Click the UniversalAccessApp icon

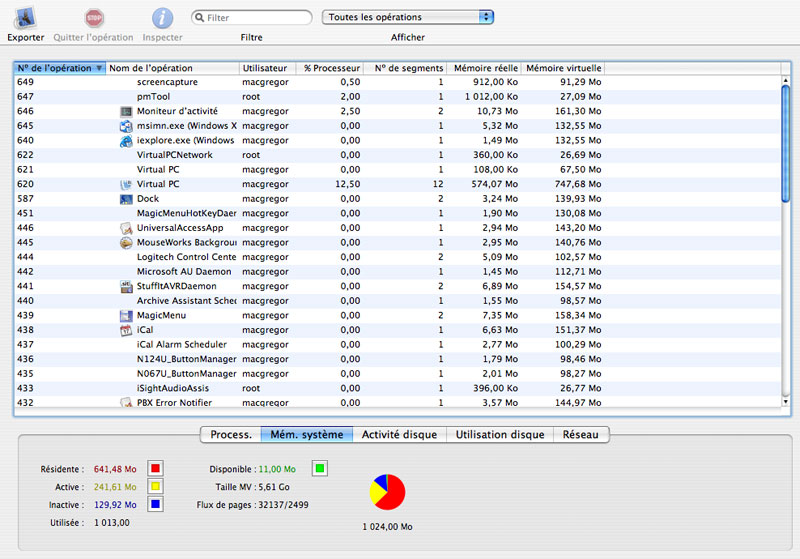[x=126, y=228]
